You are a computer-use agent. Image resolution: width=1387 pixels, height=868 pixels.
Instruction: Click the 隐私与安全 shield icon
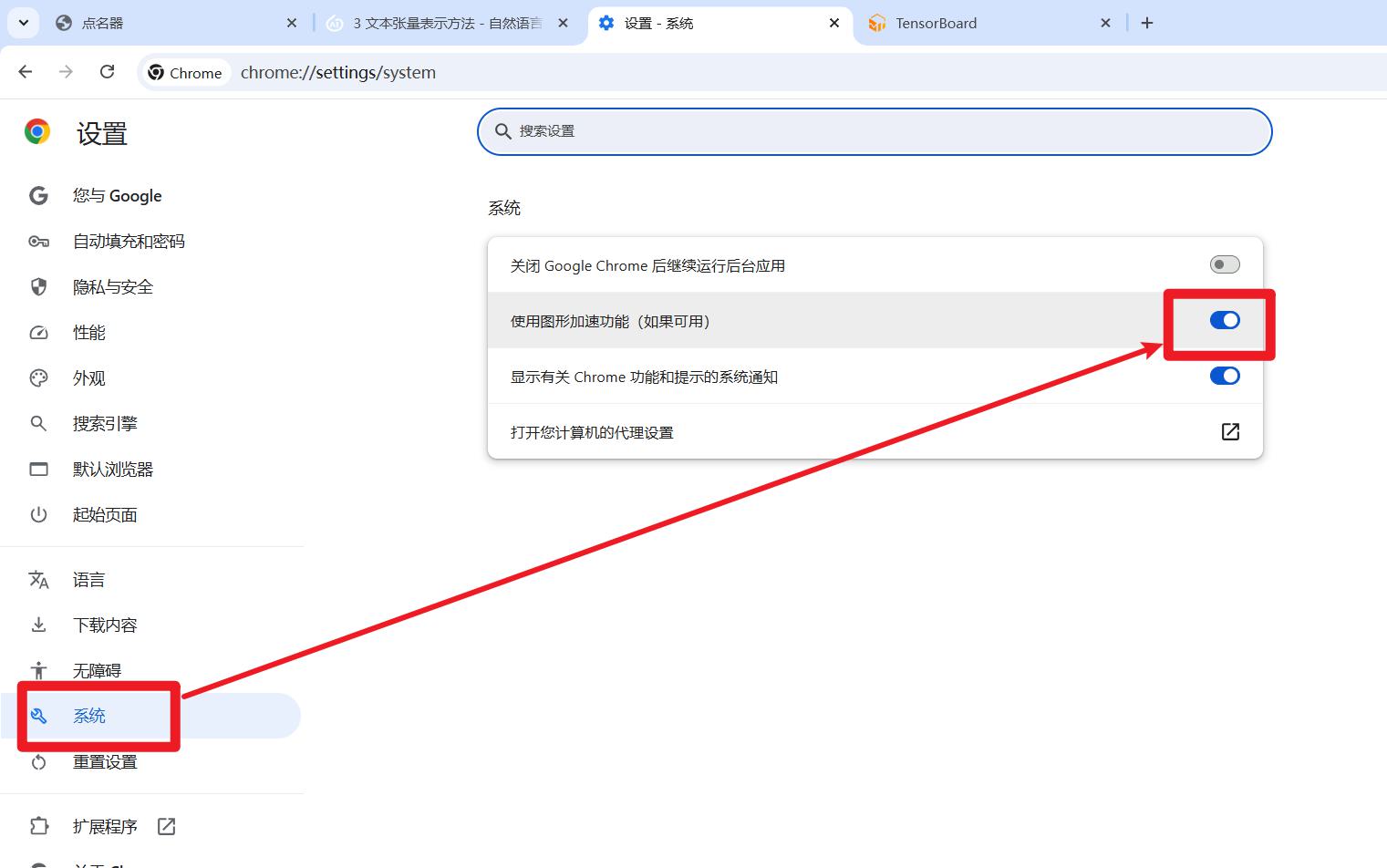pyautogui.click(x=38, y=287)
